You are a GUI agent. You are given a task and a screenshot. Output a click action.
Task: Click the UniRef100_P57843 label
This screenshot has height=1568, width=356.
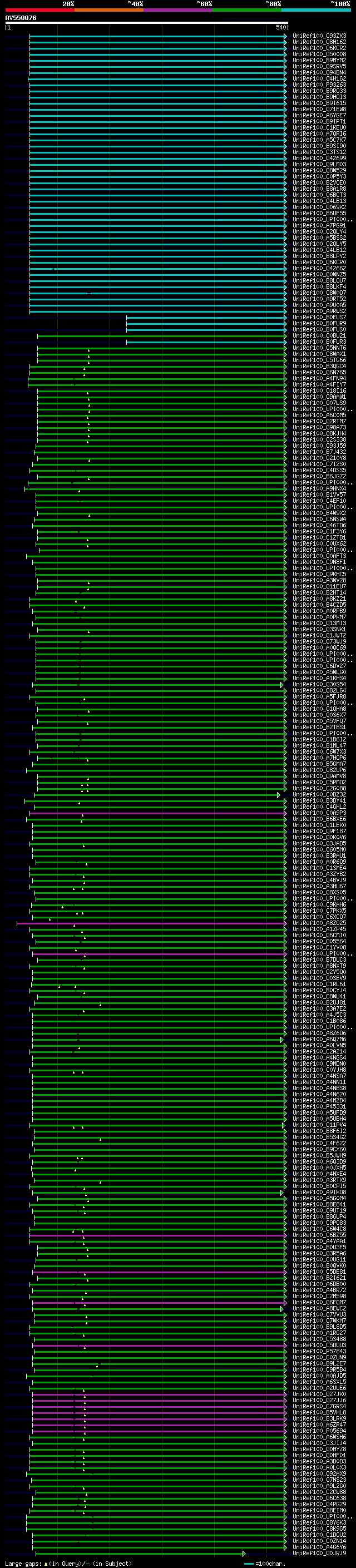pos(319,1351)
